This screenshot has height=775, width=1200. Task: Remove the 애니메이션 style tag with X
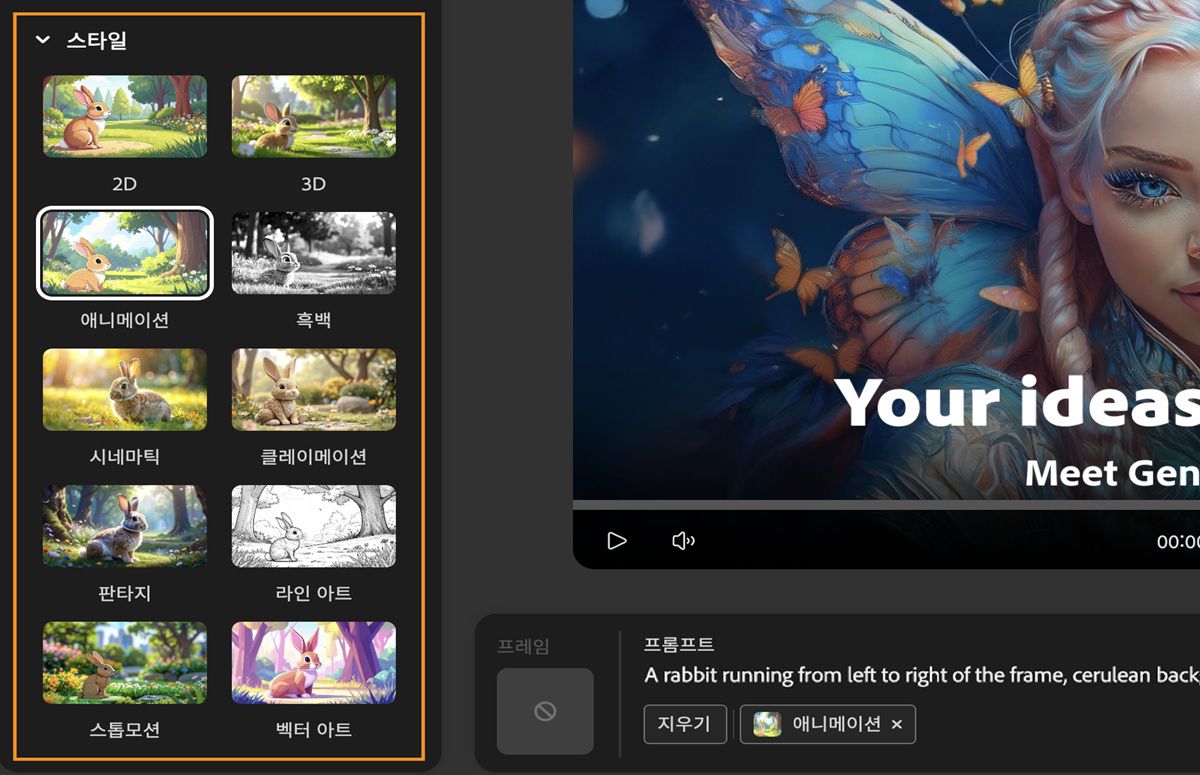click(x=897, y=724)
